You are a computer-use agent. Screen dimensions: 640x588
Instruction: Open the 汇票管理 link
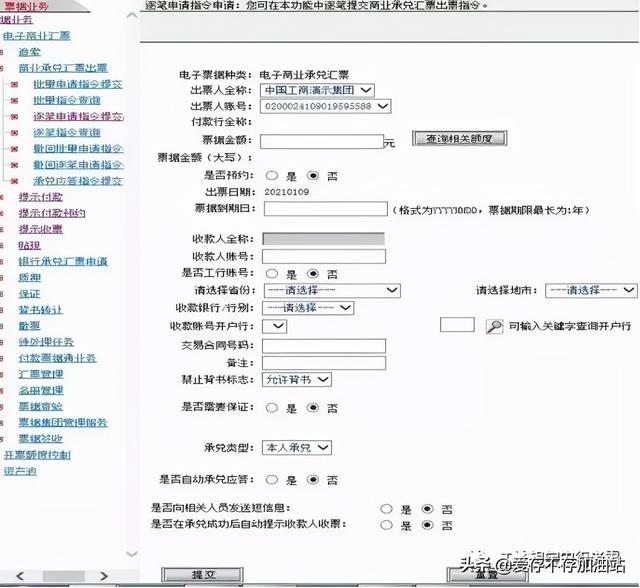tap(40, 374)
